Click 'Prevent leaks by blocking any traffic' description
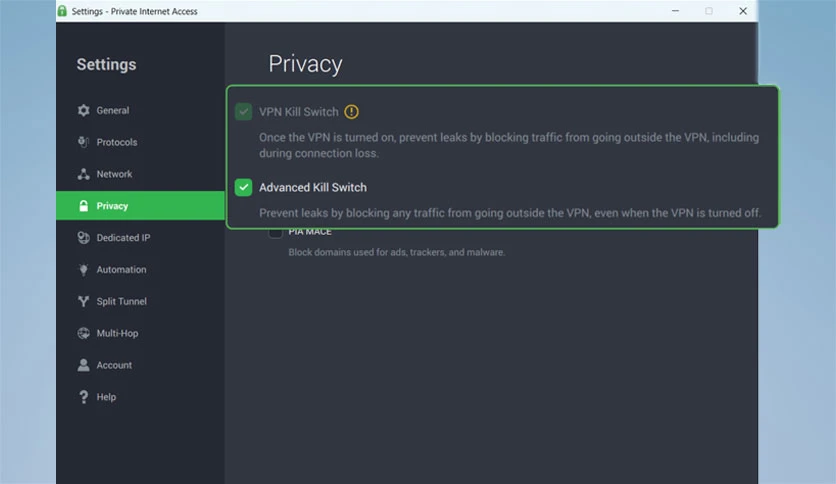This screenshot has width=836, height=484. pos(510,213)
